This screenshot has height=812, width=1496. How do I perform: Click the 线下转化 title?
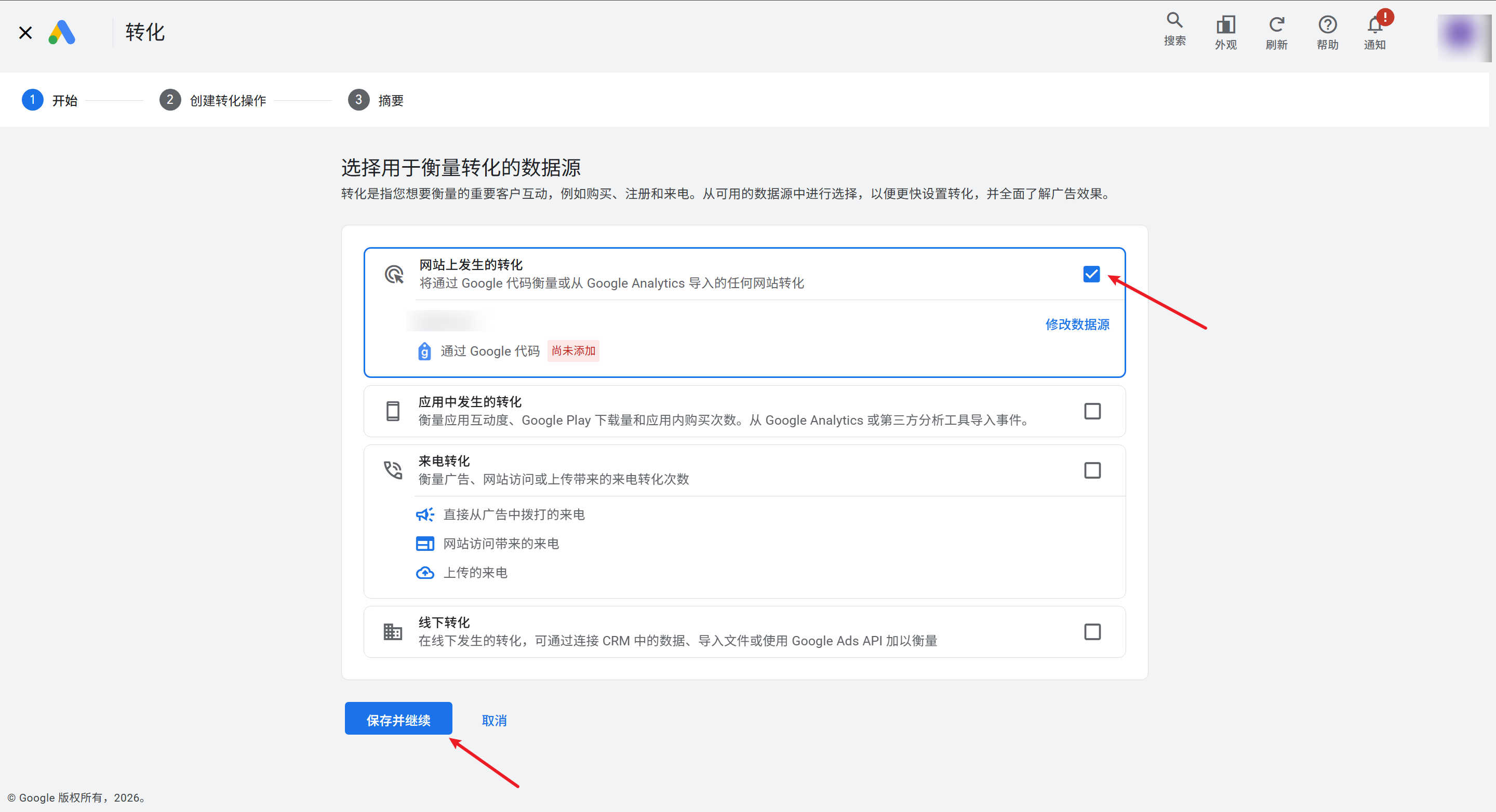click(444, 622)
